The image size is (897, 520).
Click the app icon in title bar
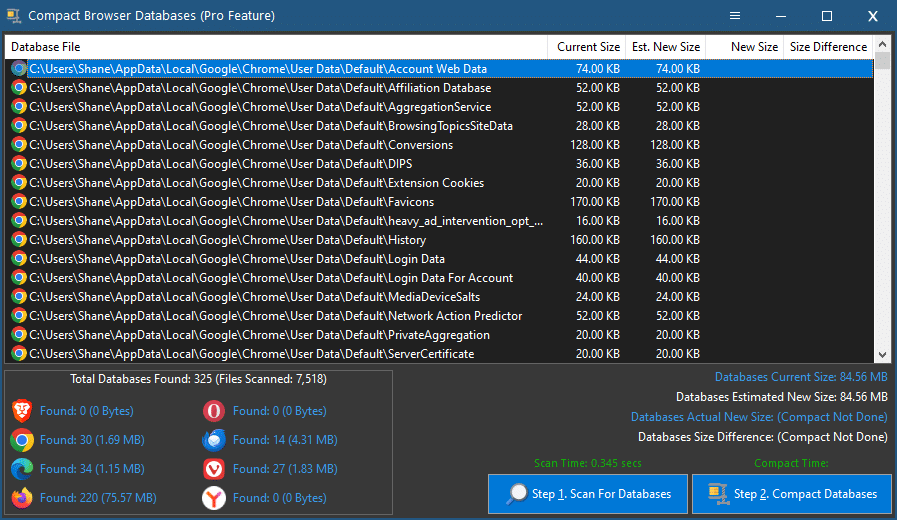click(14, 15)
